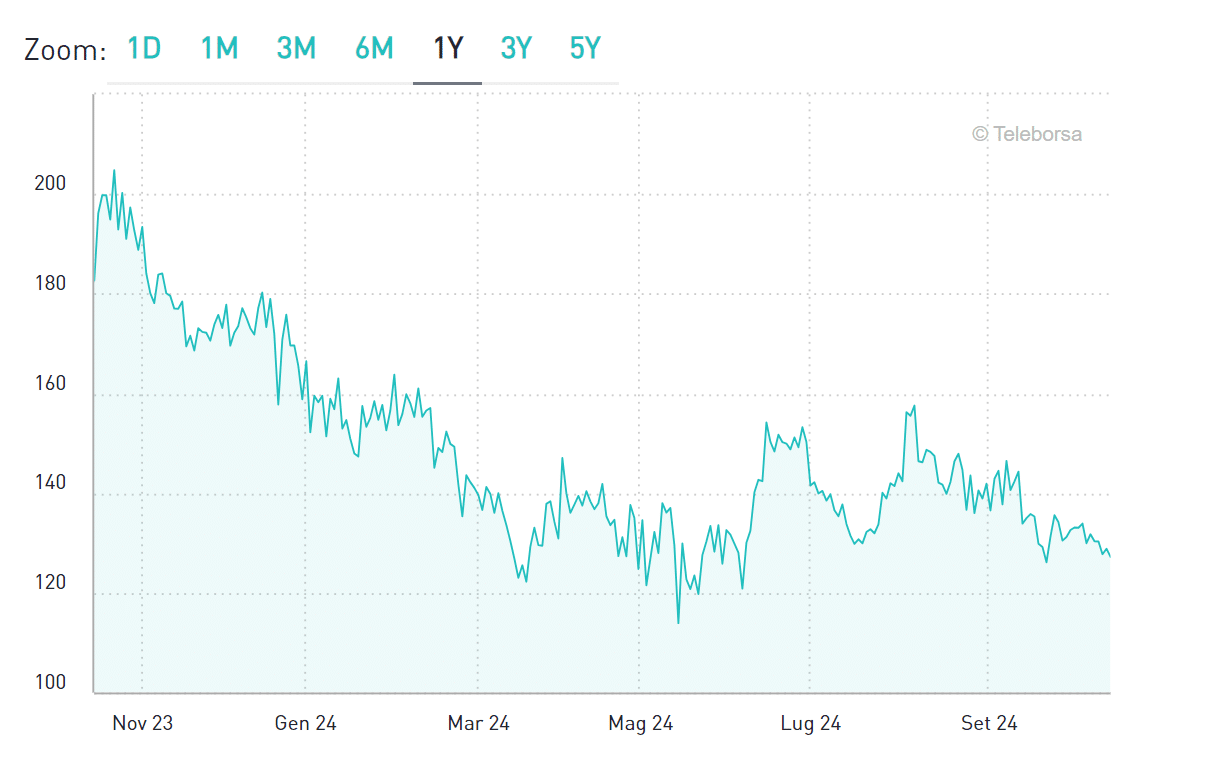This screenshot has height=784, width=1216.
Task: Click the Lug 24 axis label
Action: [811, 723]
